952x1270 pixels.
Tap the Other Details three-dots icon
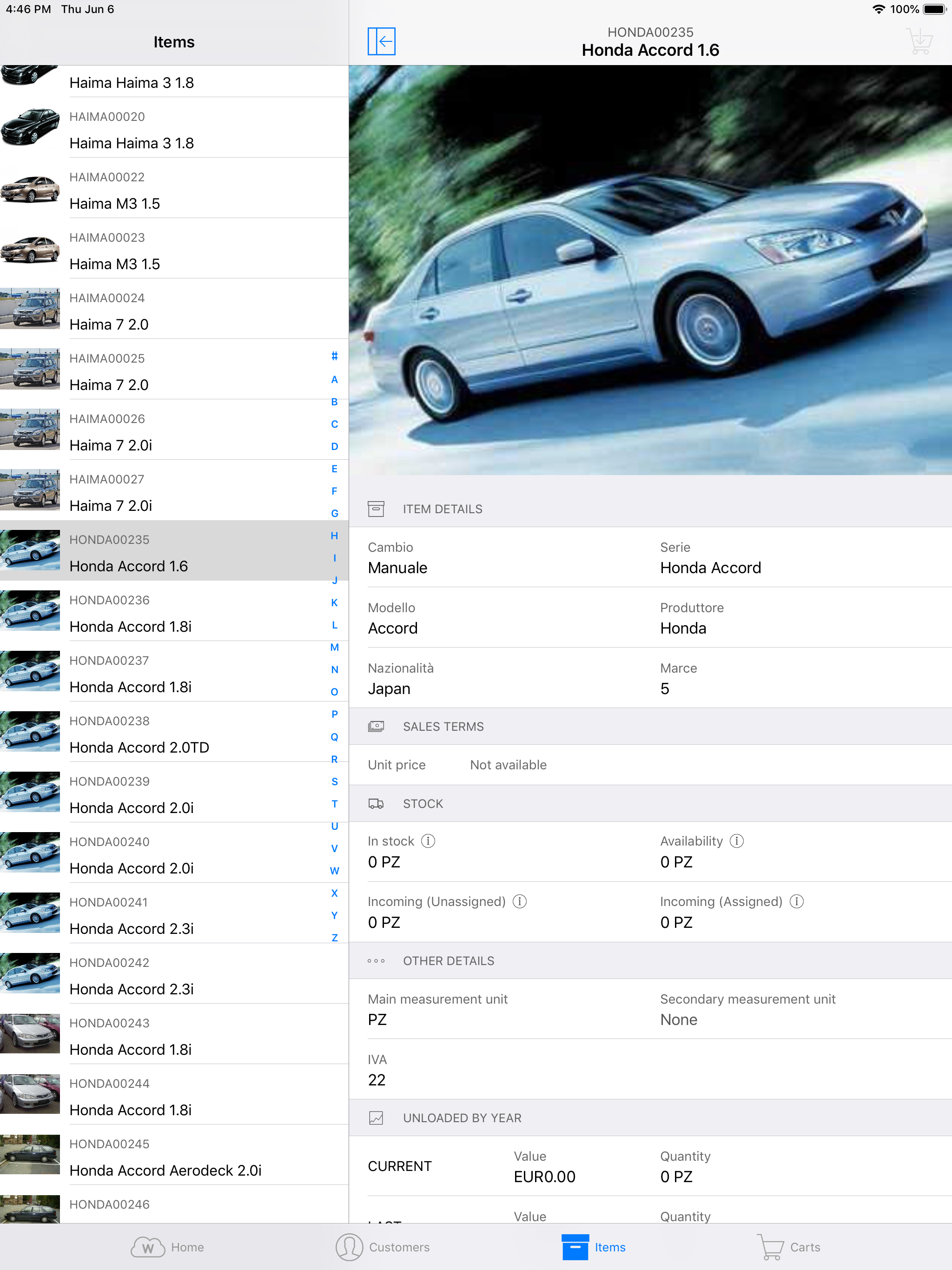point(376,961)
